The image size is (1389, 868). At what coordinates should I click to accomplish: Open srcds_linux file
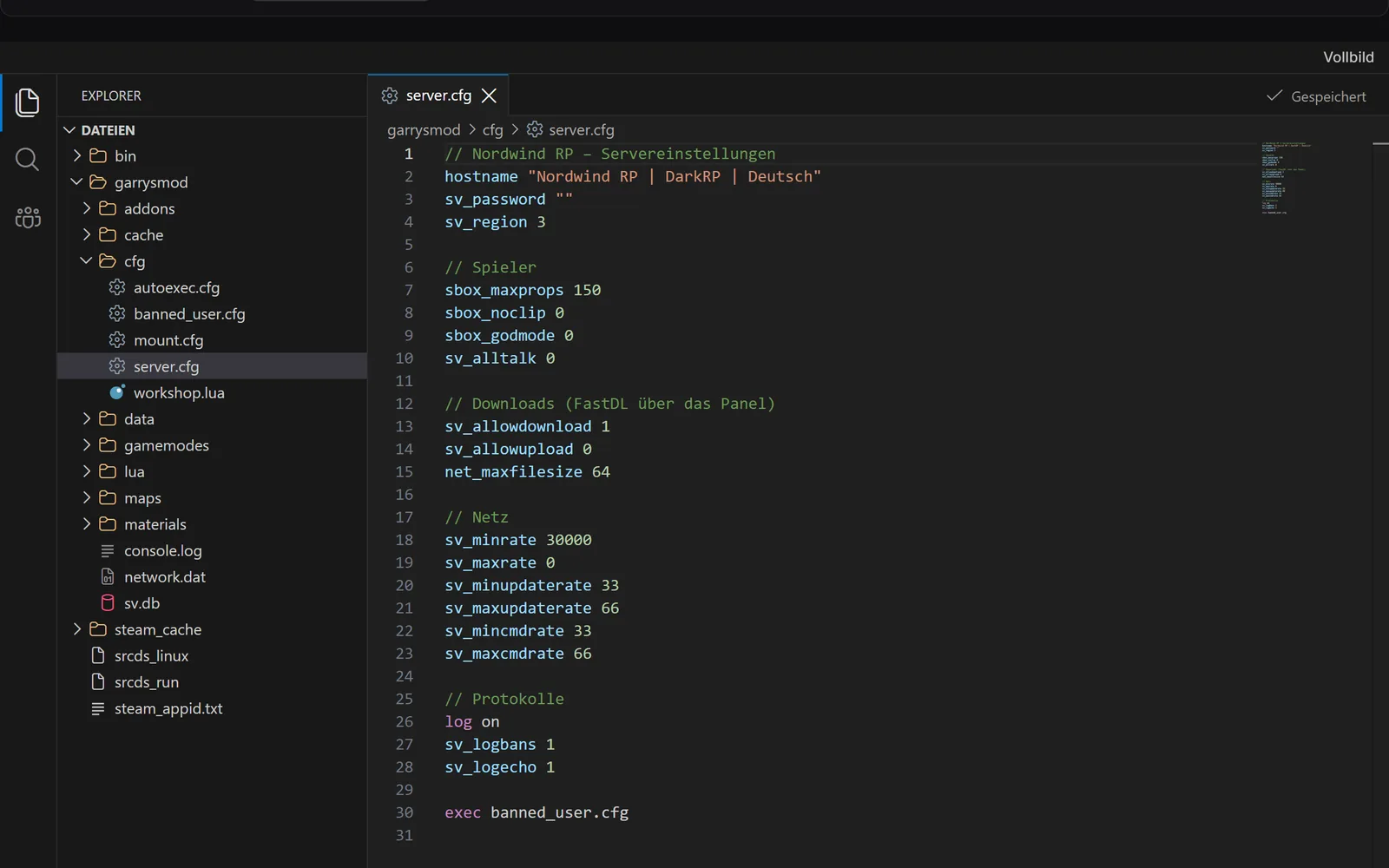coord(212,656)
